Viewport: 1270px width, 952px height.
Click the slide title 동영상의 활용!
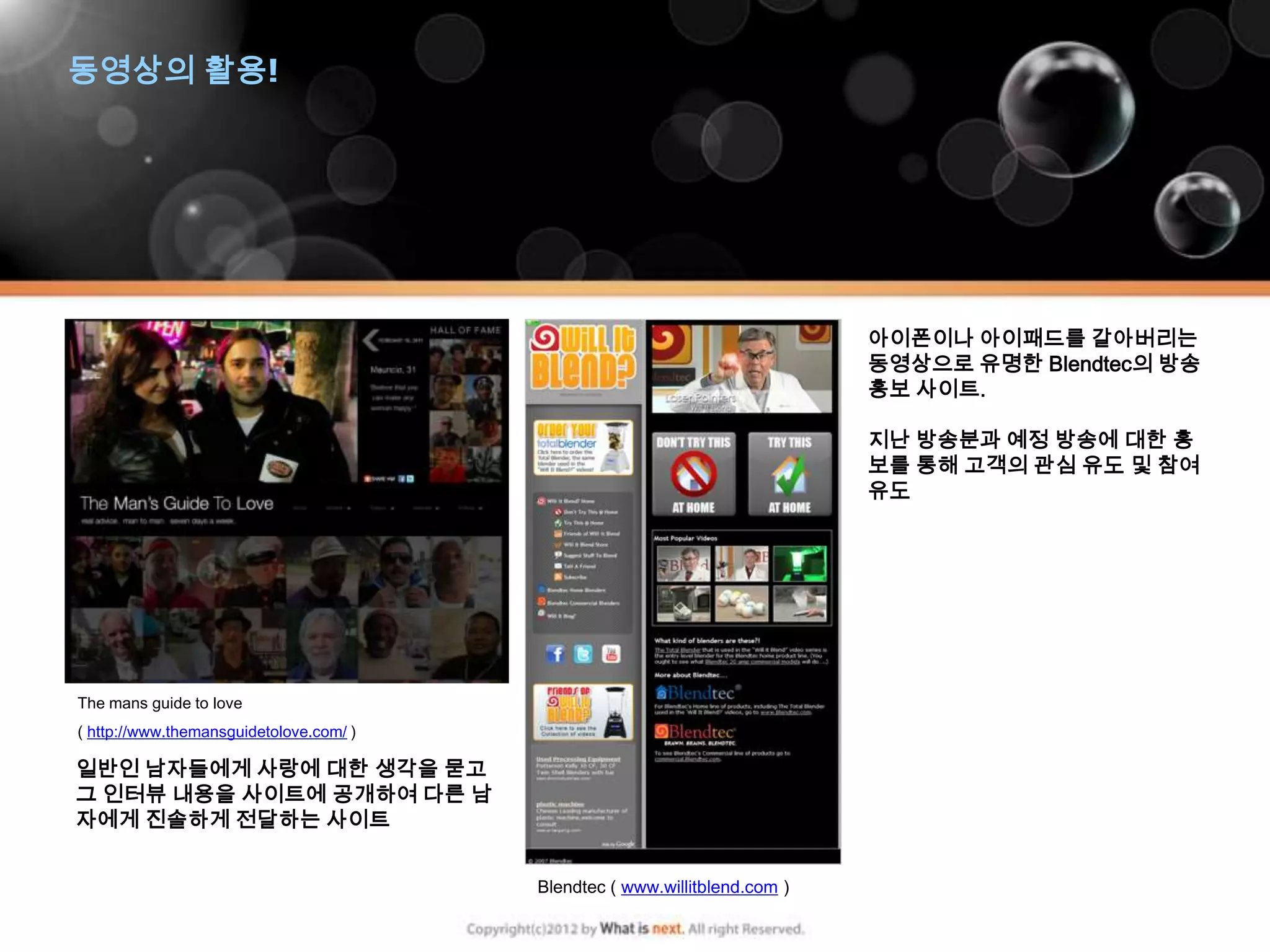tap(174, 69)
